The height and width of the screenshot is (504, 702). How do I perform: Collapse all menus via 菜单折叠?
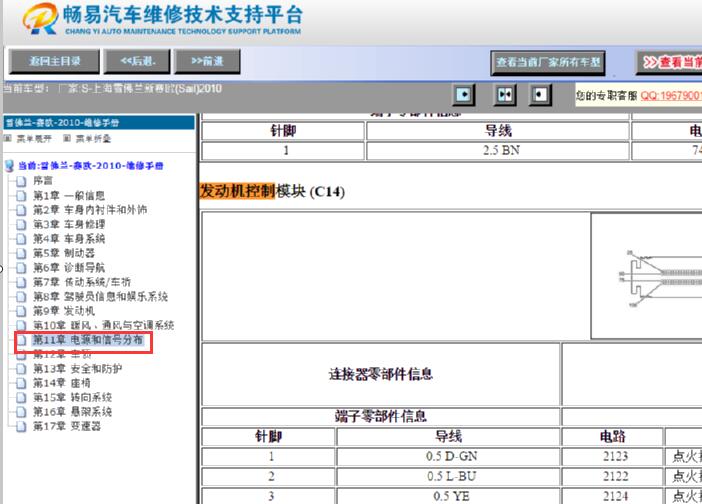[93, 139]
